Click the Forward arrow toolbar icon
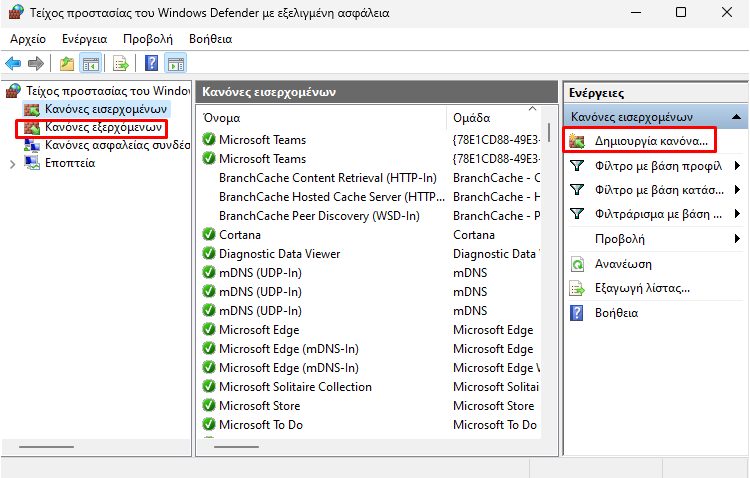This screenshot has width=750, height=478. [x=36, y=63]
